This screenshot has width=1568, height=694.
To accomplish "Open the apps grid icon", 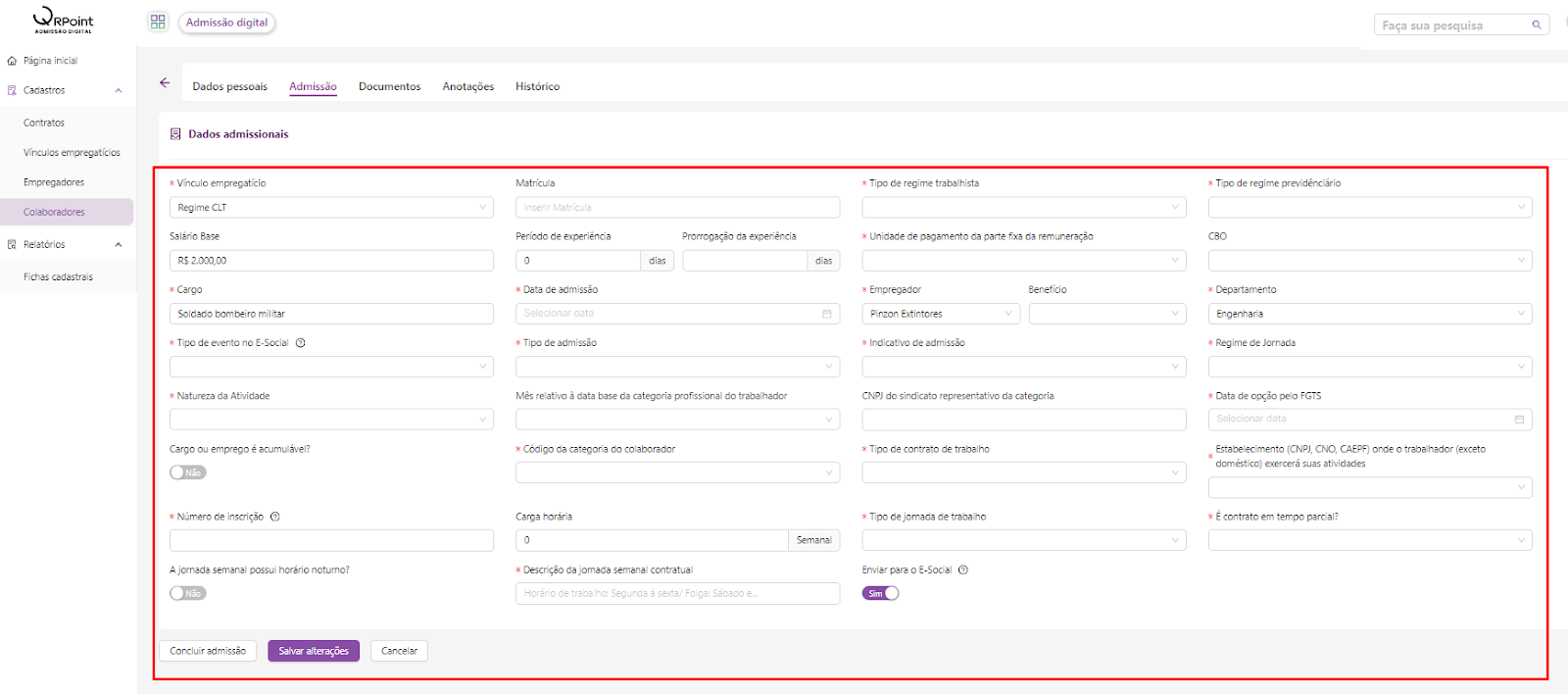I will 158,22.
